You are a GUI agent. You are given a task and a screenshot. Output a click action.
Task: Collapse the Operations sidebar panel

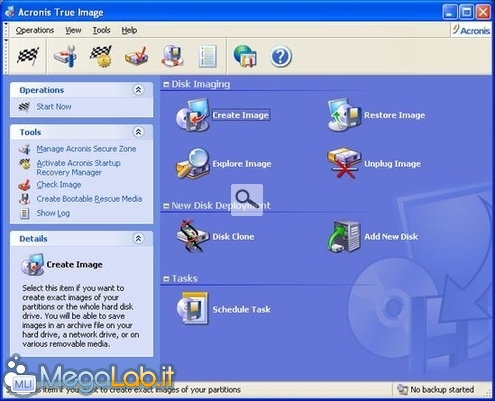[x=138, y=90]
